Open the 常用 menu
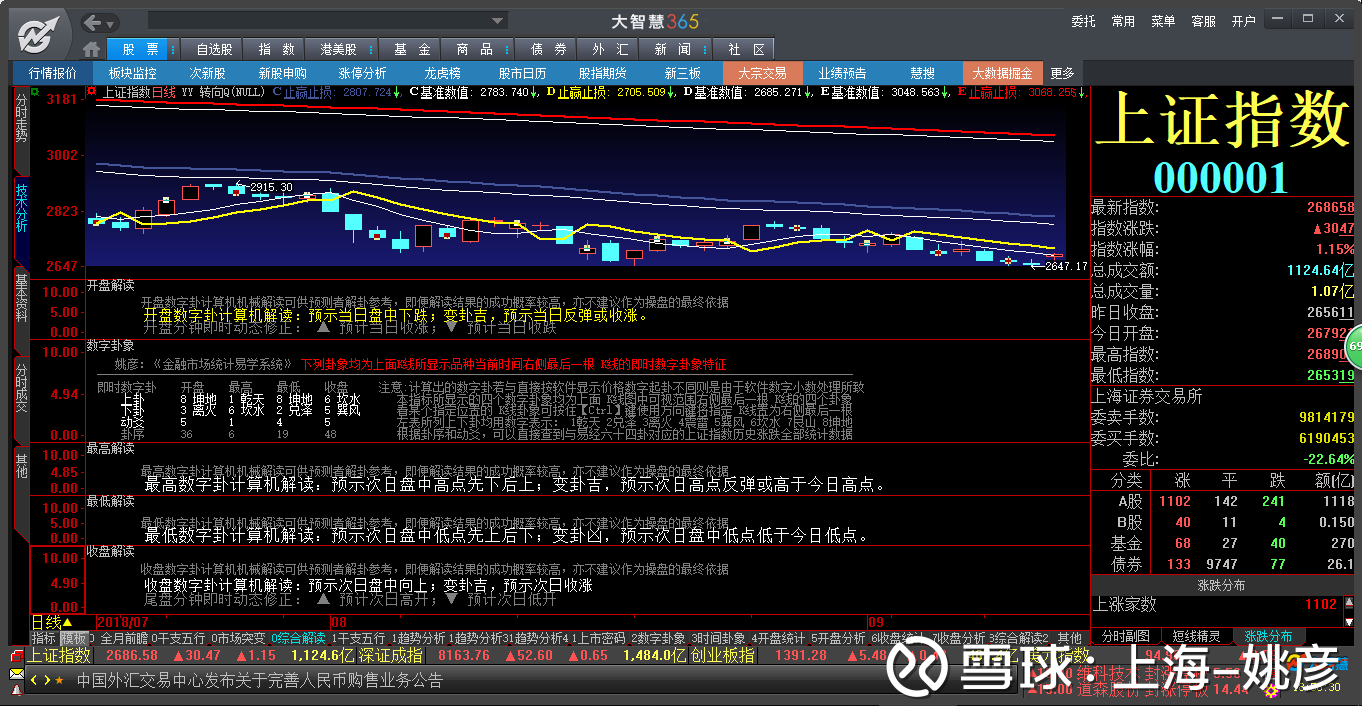1362x706 pixels. 1123,21
